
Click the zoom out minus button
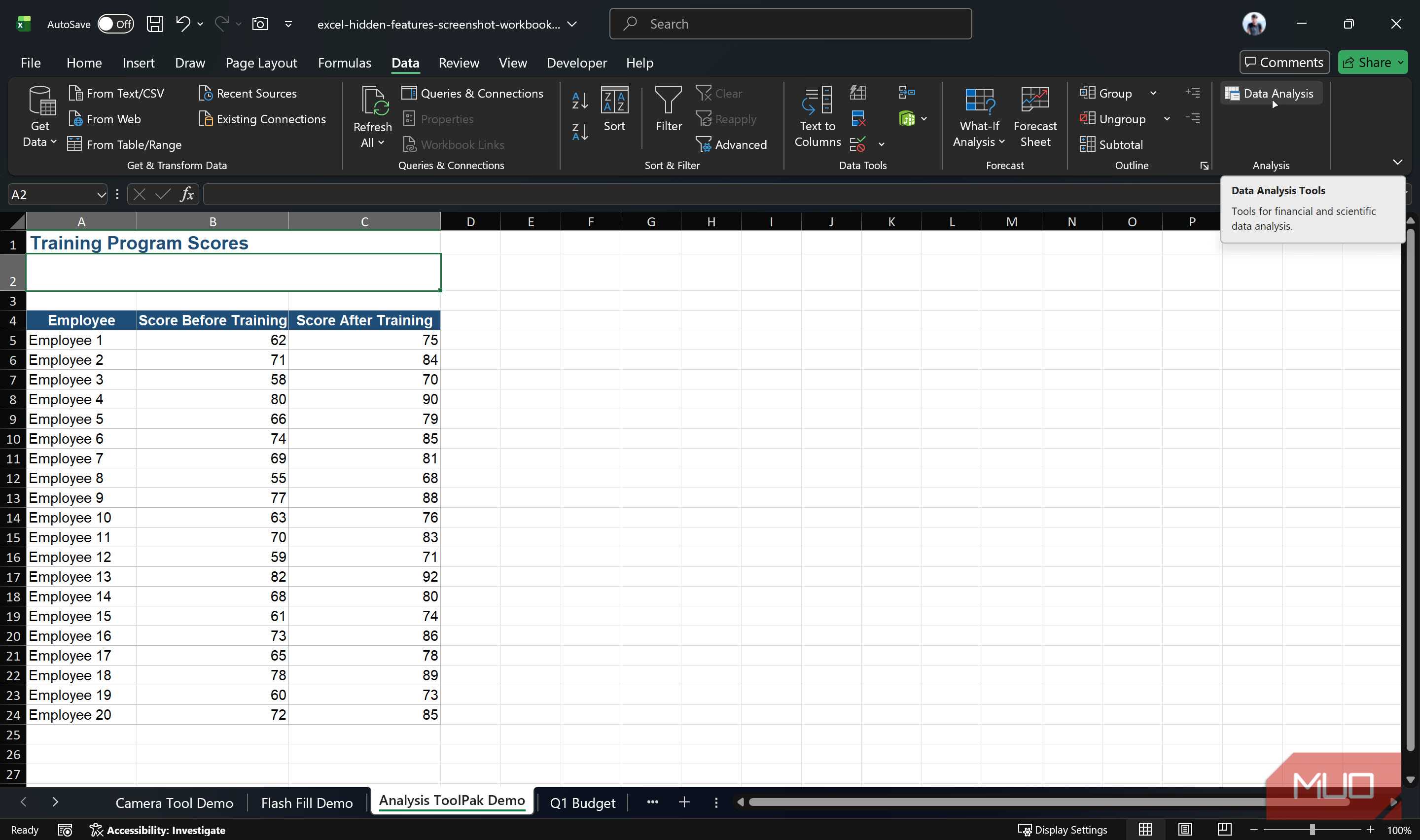click(x=1254, y=830)
